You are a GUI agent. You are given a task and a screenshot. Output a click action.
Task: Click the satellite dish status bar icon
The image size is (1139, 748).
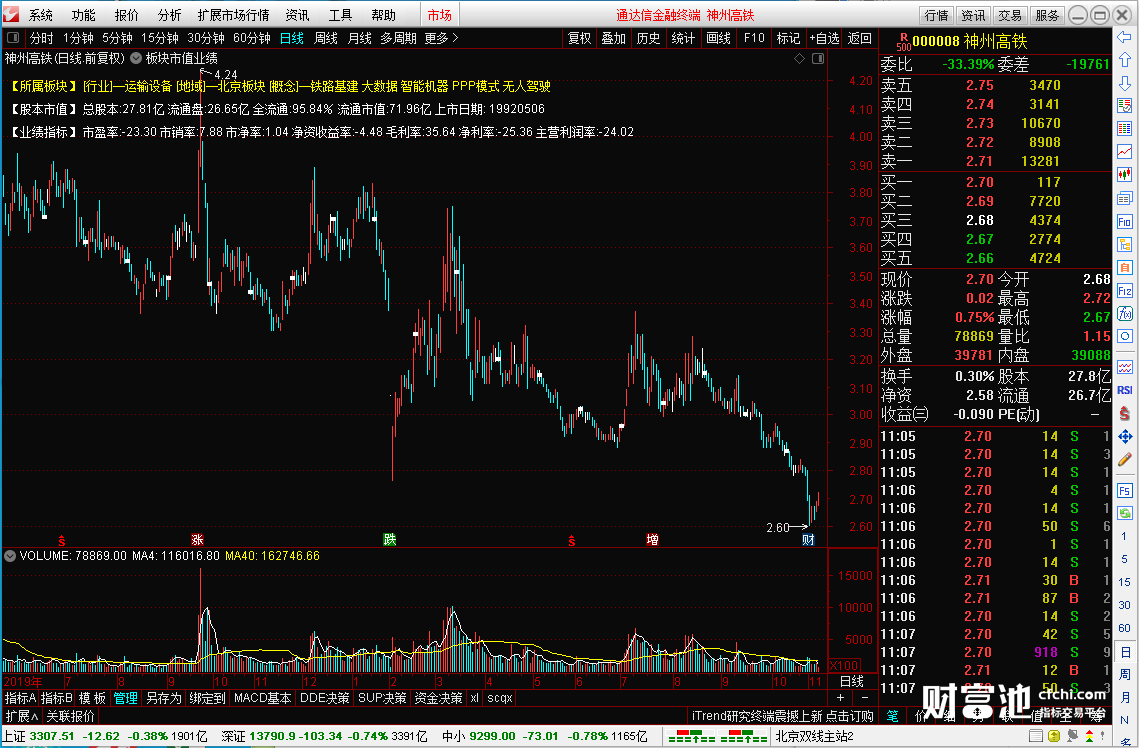pos(1072,736)
